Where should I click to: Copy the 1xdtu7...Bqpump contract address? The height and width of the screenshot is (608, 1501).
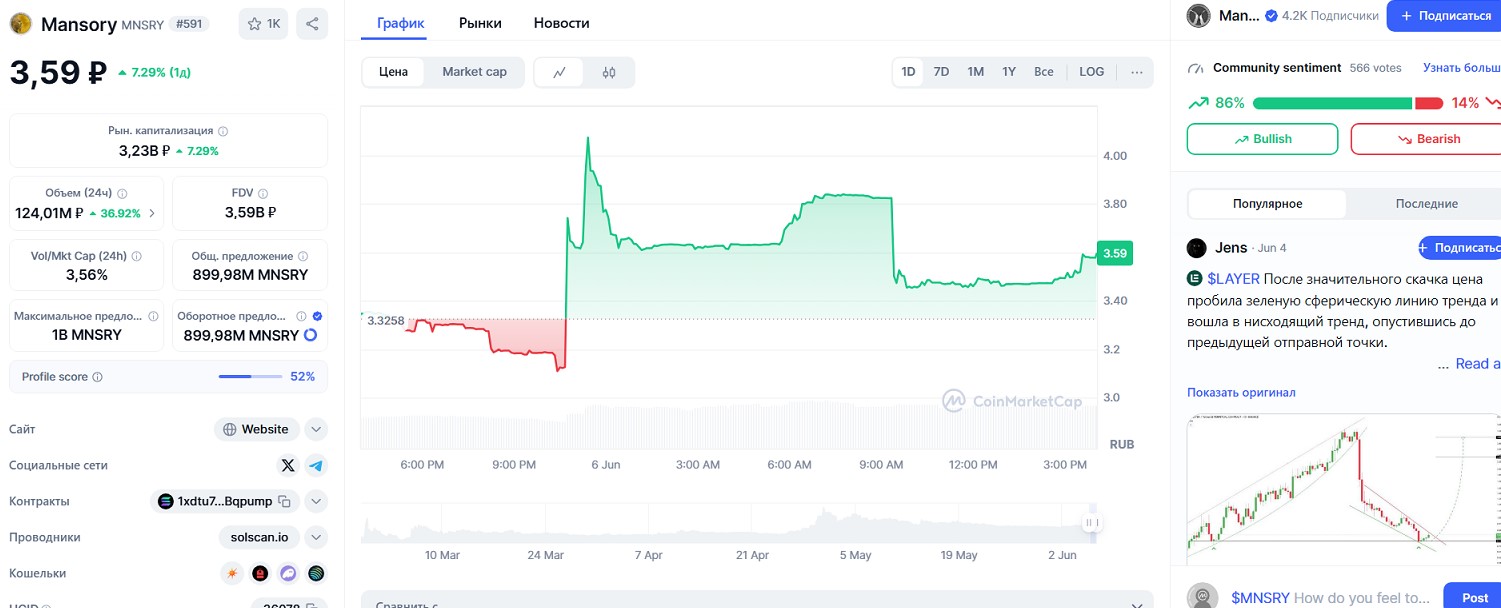pos(285,501)
